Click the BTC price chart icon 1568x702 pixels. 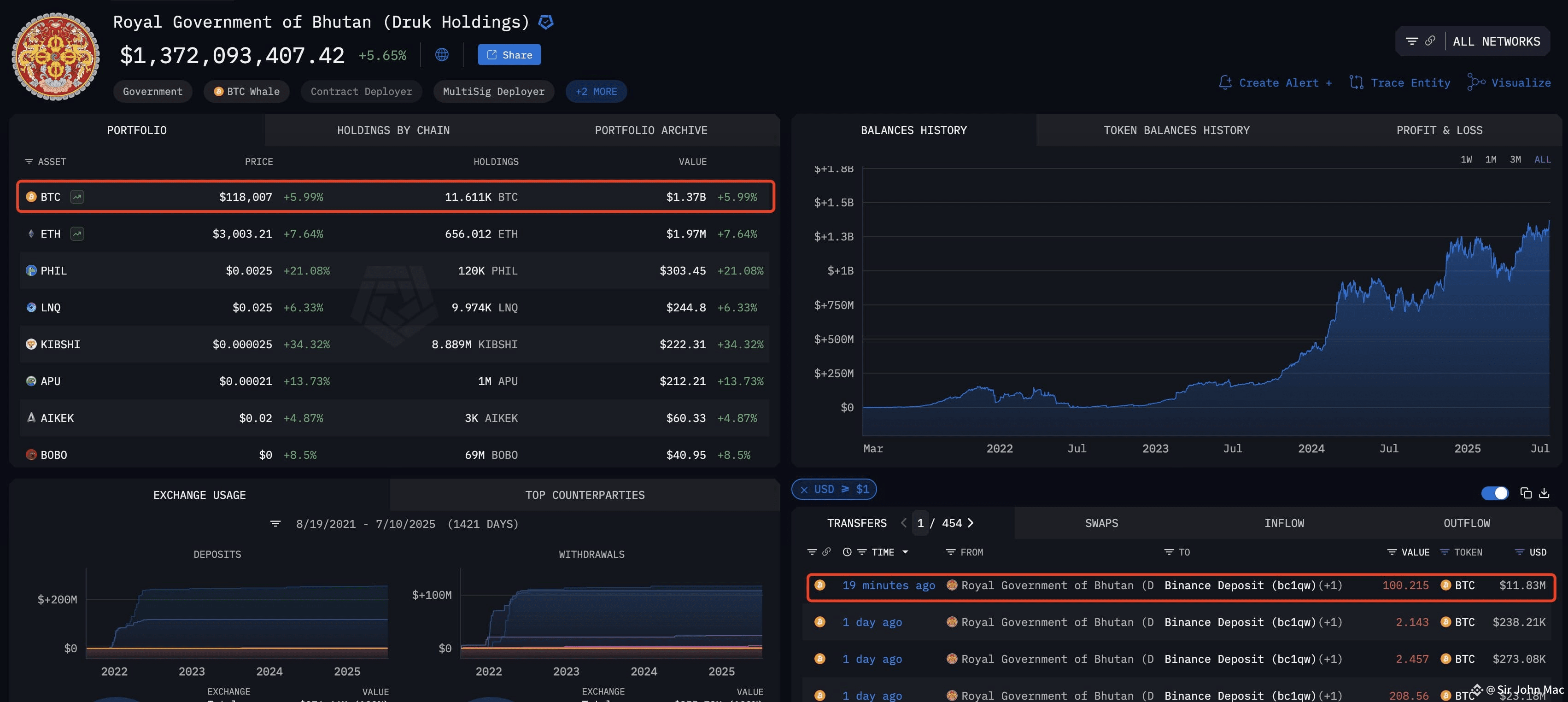76,197
